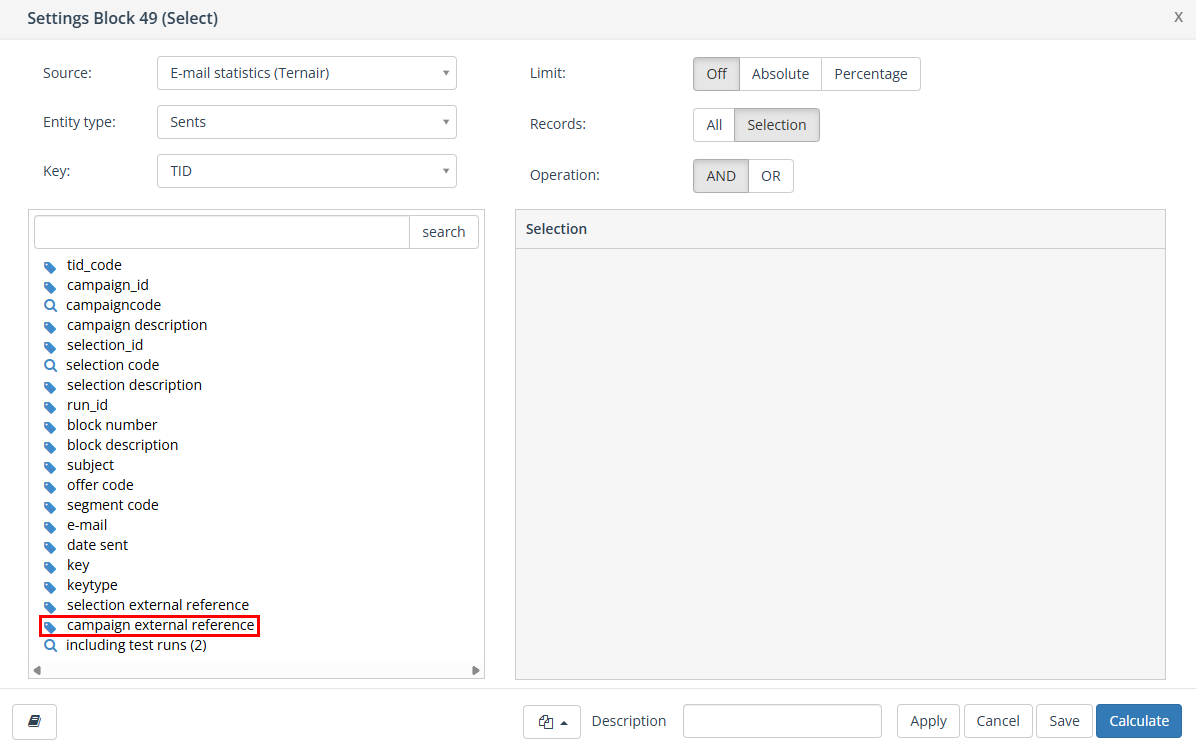The height and width of the screenshot is (755, 1196).
Task: Select the 'campaign description' field label
Action: click(x=137, y=325)
